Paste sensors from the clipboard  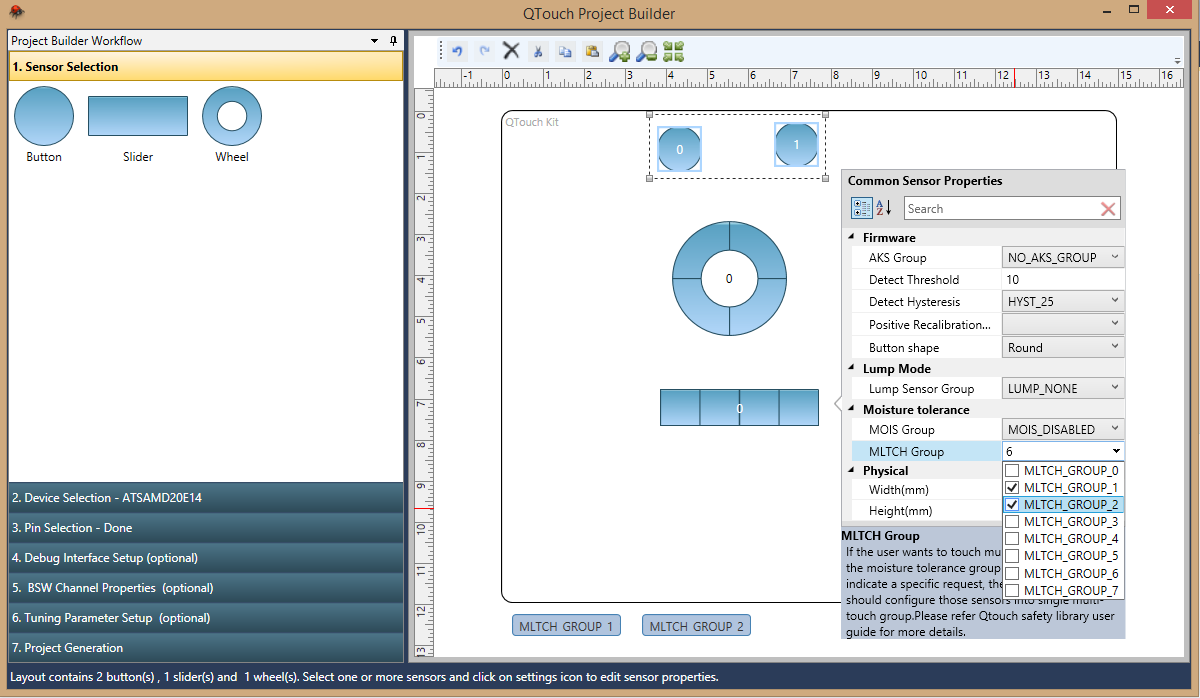point(592,51)
